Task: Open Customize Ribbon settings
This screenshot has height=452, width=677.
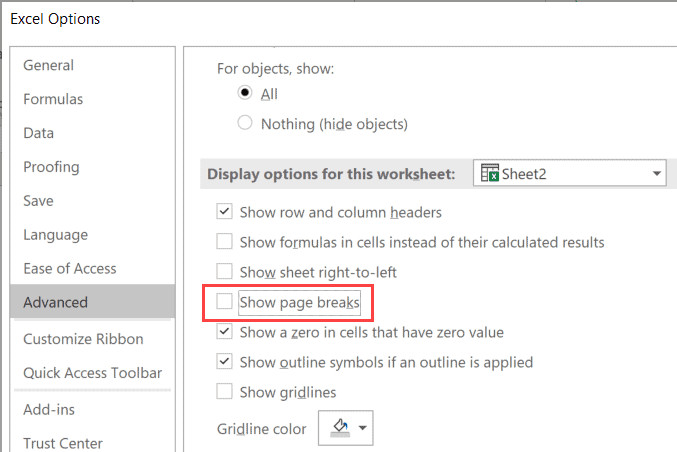Action: [x=83, y=339]
